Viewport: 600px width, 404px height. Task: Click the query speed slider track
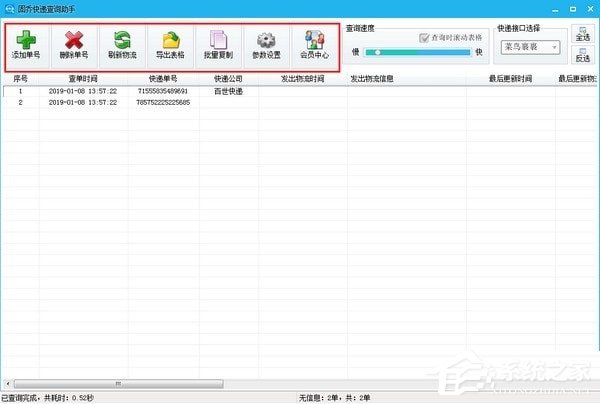tap(417, 52)
